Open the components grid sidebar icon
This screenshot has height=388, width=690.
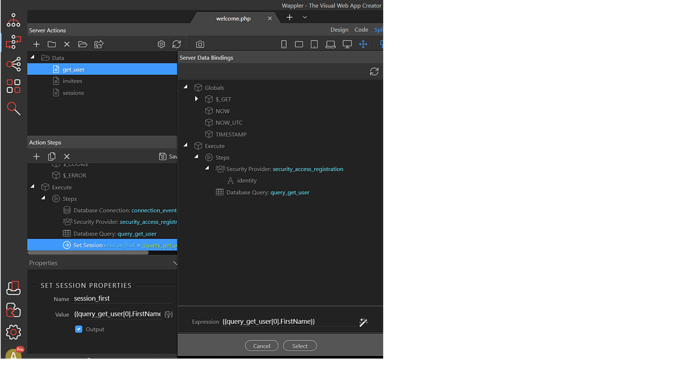pyautogui.click(x=13, y=86)
